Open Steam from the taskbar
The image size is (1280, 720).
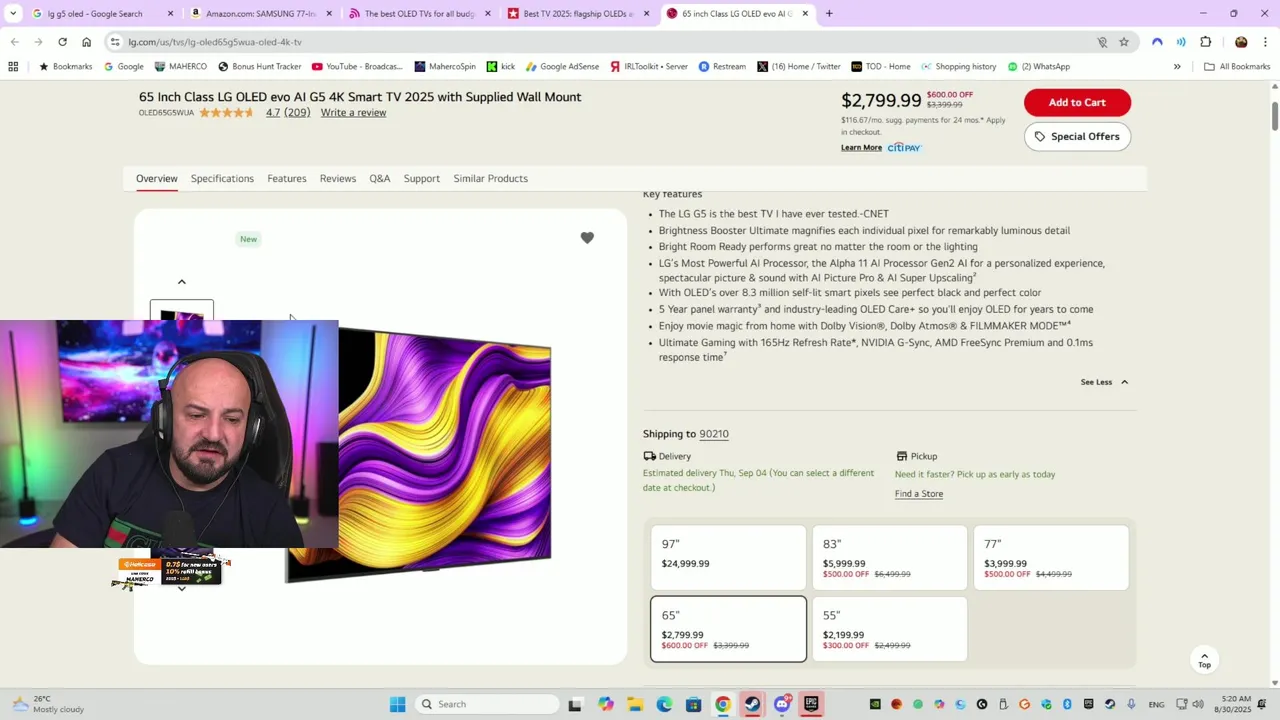click(752, 704)
